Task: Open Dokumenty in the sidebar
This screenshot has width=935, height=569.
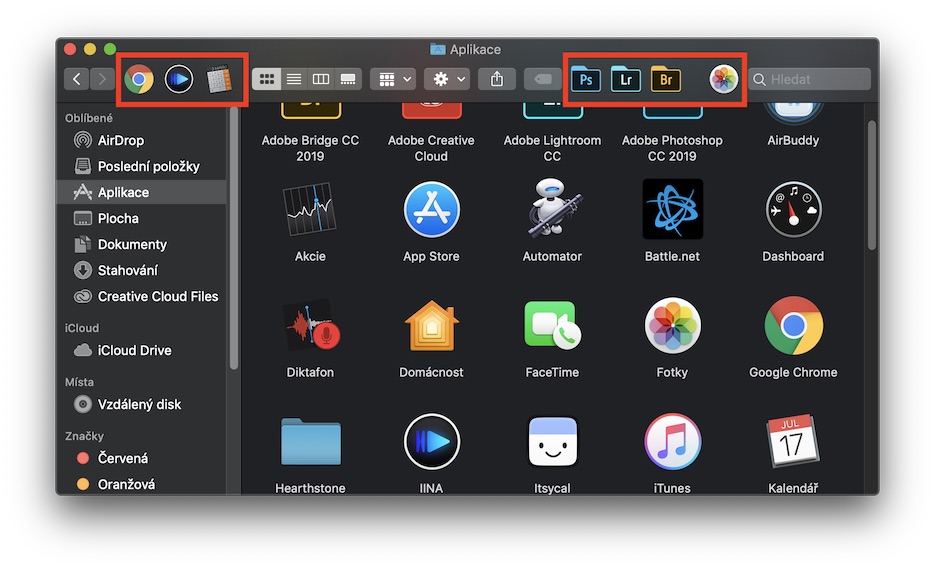Action: point(141,245)
